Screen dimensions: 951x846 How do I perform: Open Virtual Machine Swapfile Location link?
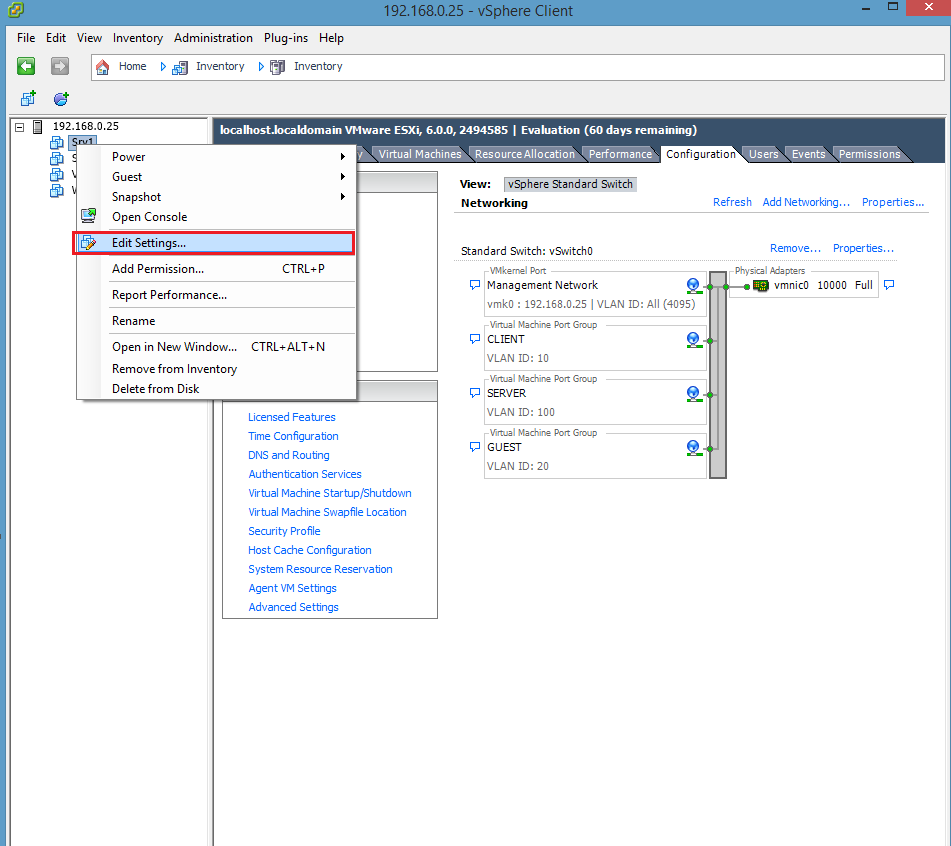[328, 512]
